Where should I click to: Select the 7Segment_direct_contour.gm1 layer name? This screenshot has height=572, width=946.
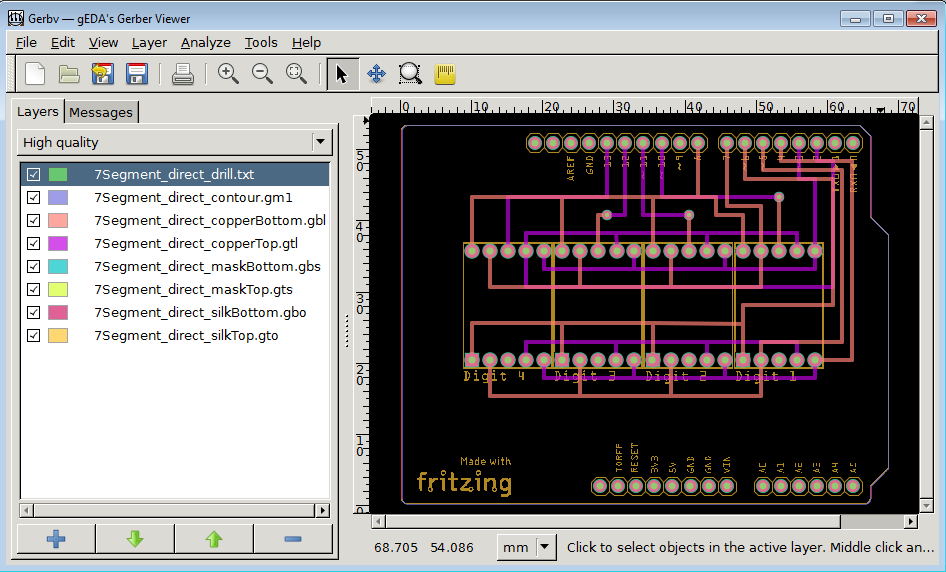[x=193, y=197]
